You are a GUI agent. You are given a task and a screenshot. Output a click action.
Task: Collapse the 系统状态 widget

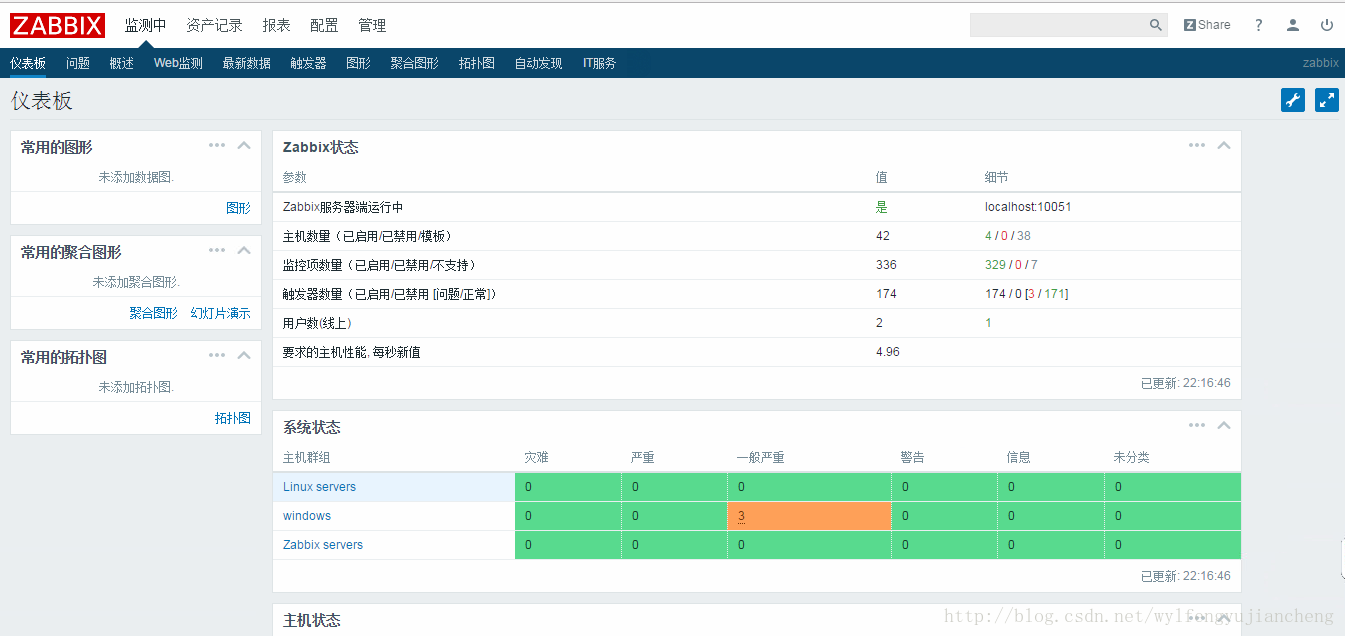1223,425
